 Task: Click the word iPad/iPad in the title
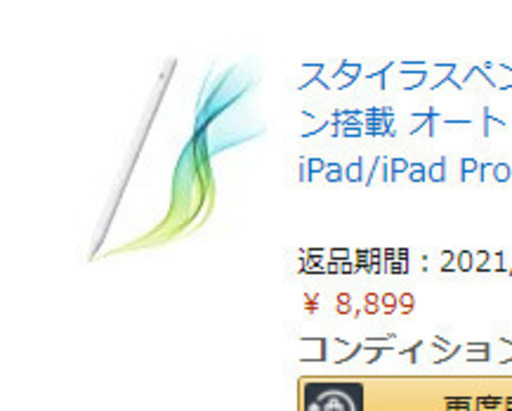372,170
